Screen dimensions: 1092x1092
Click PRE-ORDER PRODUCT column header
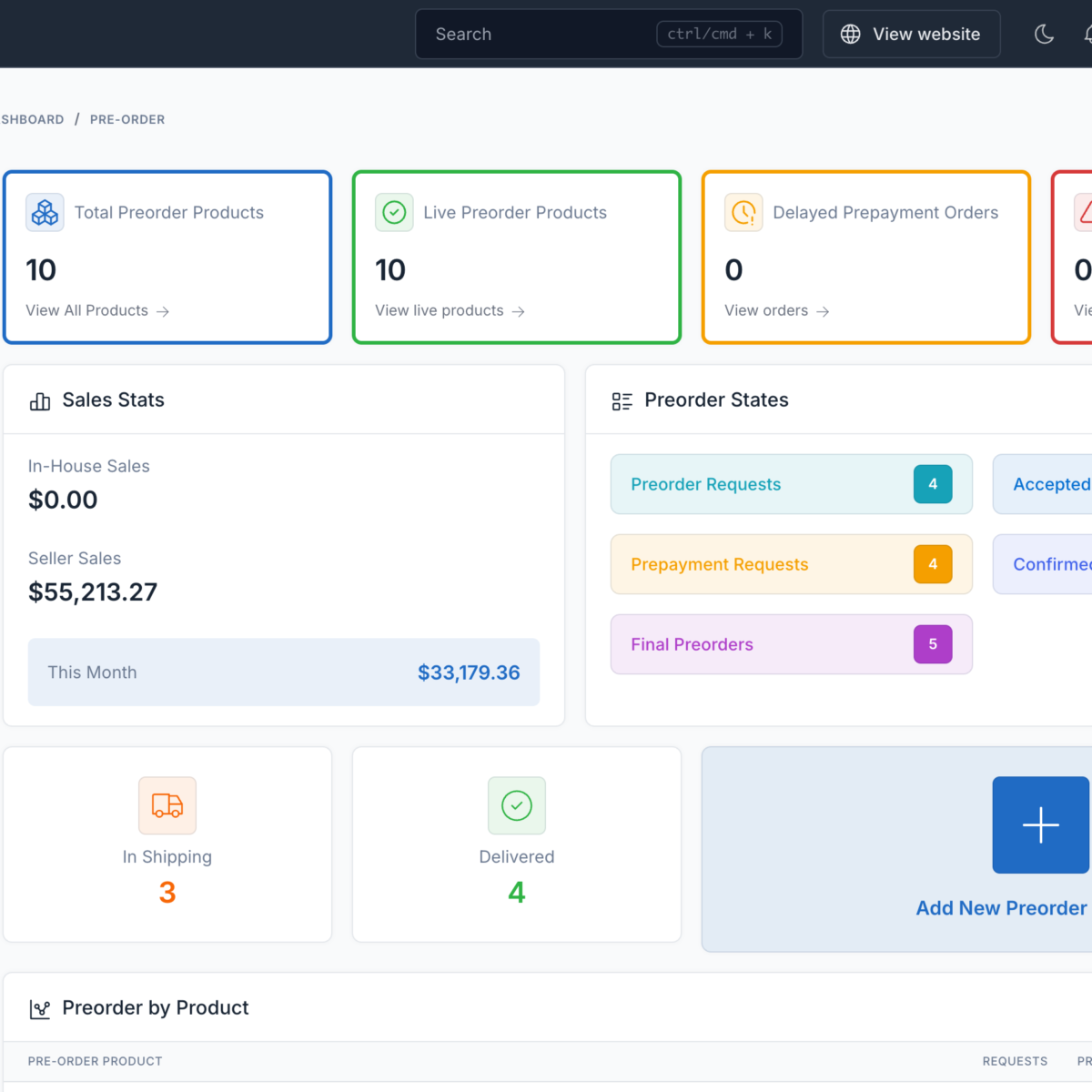96,1061
